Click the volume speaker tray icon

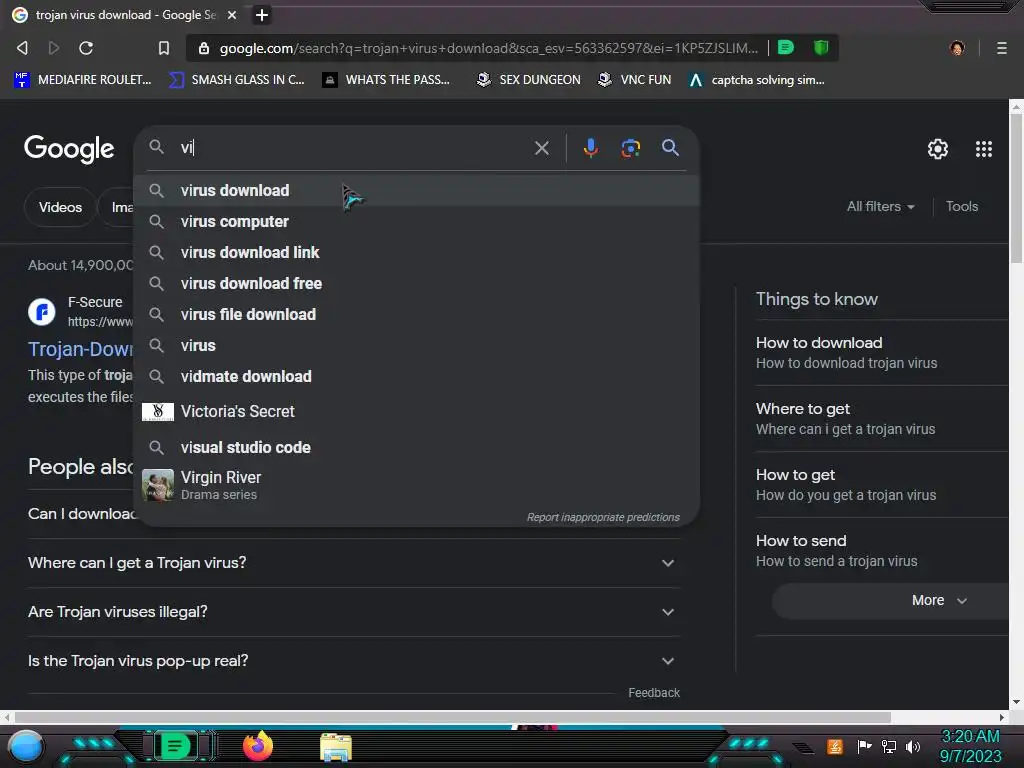(913, 746)
